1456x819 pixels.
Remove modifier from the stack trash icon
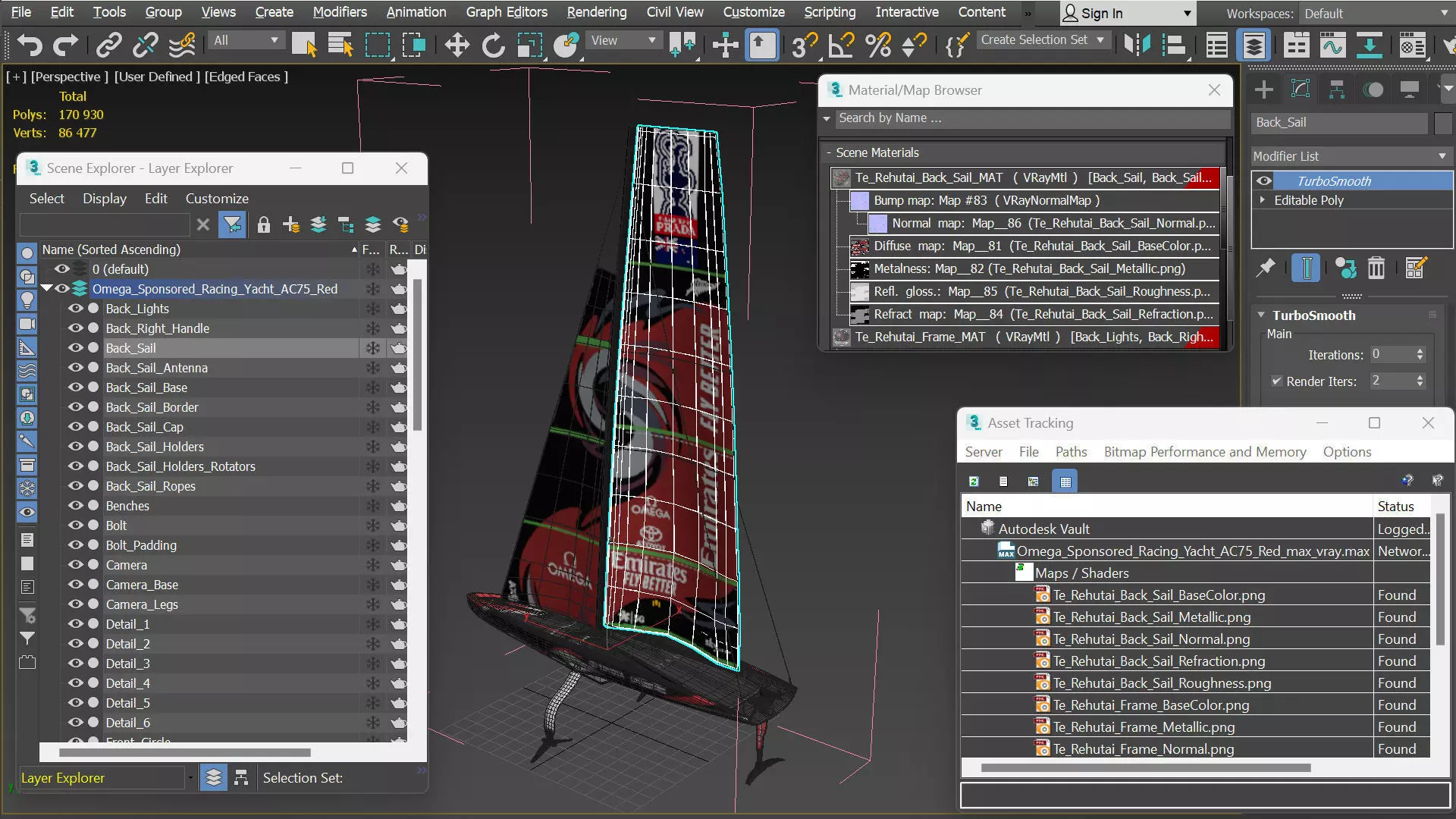point(1376,268)
